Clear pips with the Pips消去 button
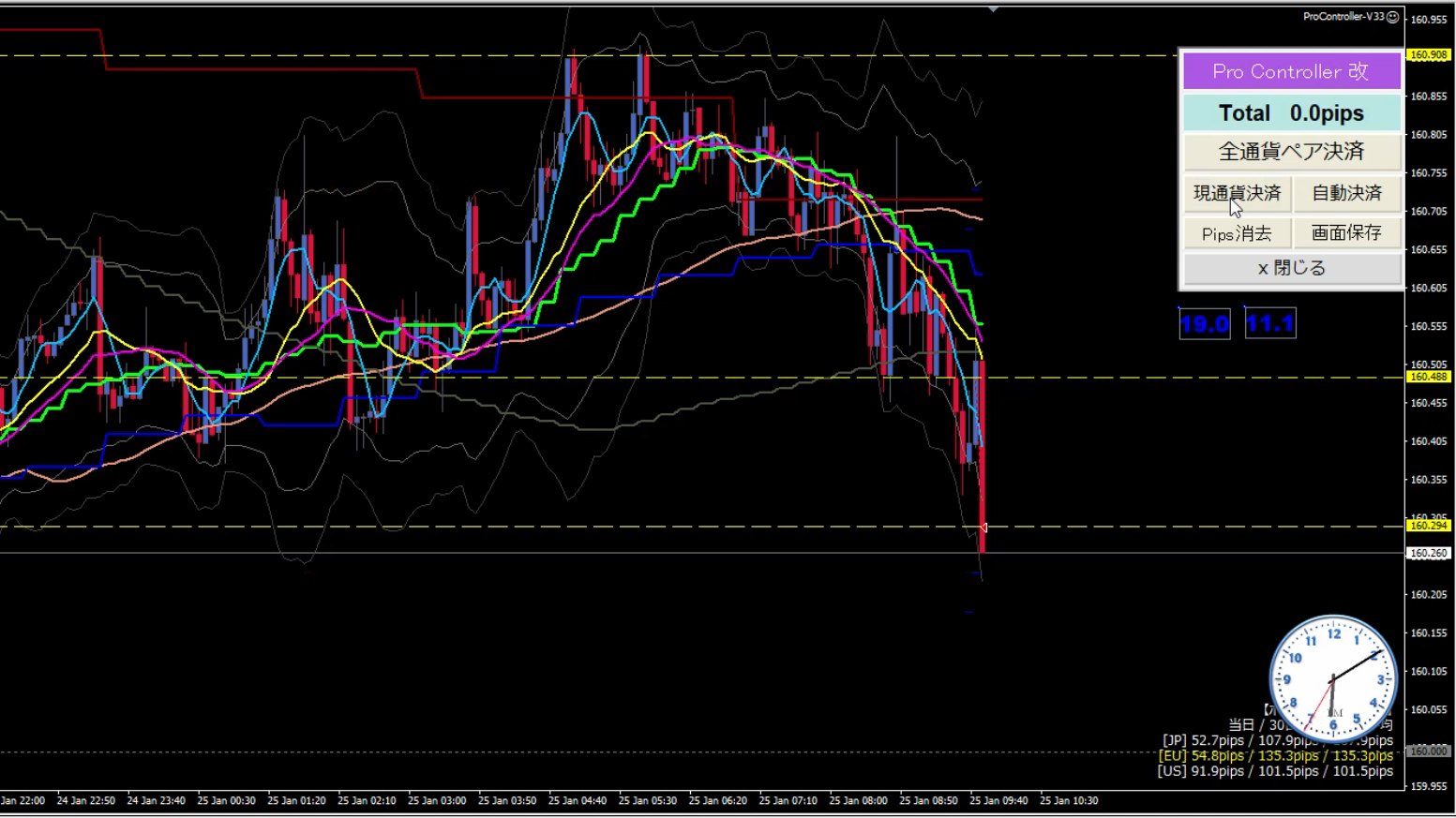The width and height of the screenshot is (1456, 818). click(1237, 233)
